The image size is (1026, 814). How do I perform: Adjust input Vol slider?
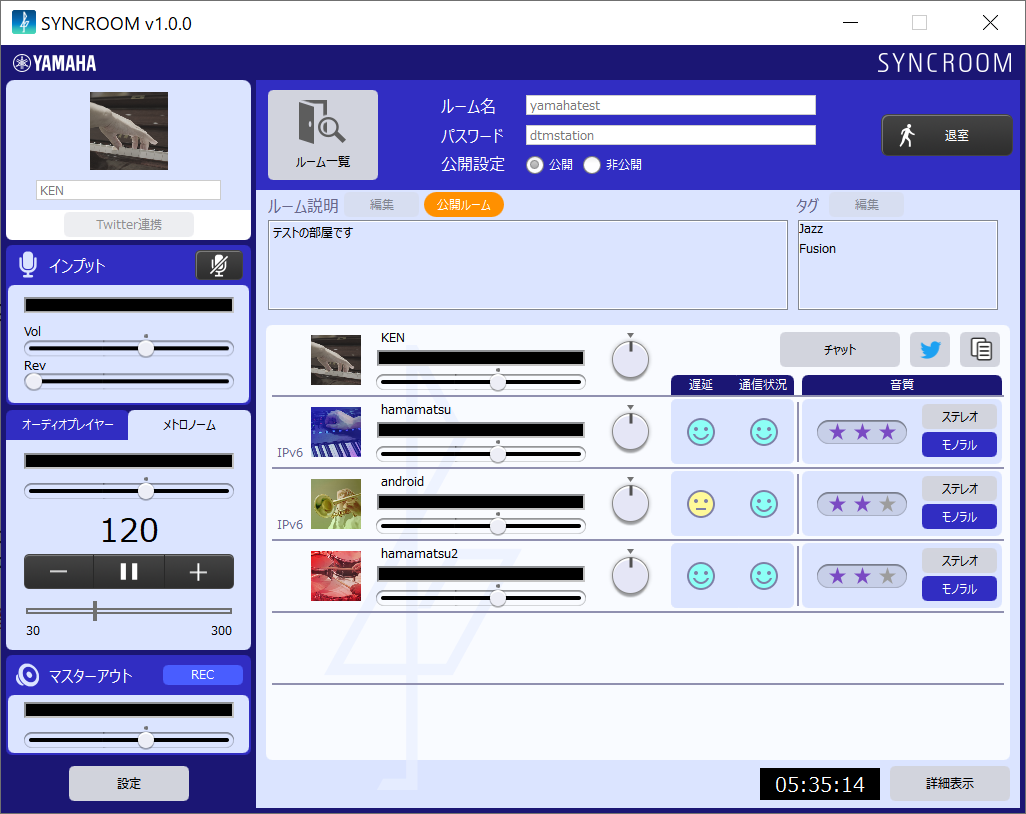click(129, 348)
